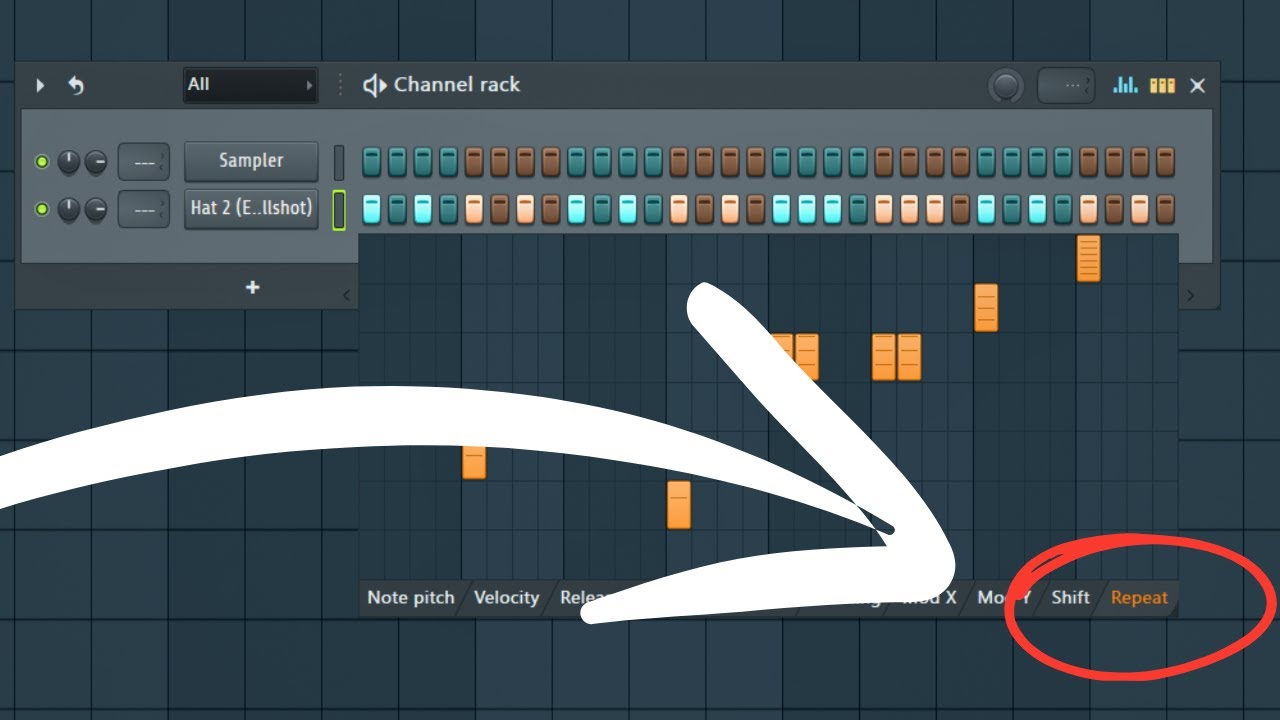This screenshot has width=1280, height=720.
Task: Mute the Sampler channel green LED
Action: tap(42, 161)
